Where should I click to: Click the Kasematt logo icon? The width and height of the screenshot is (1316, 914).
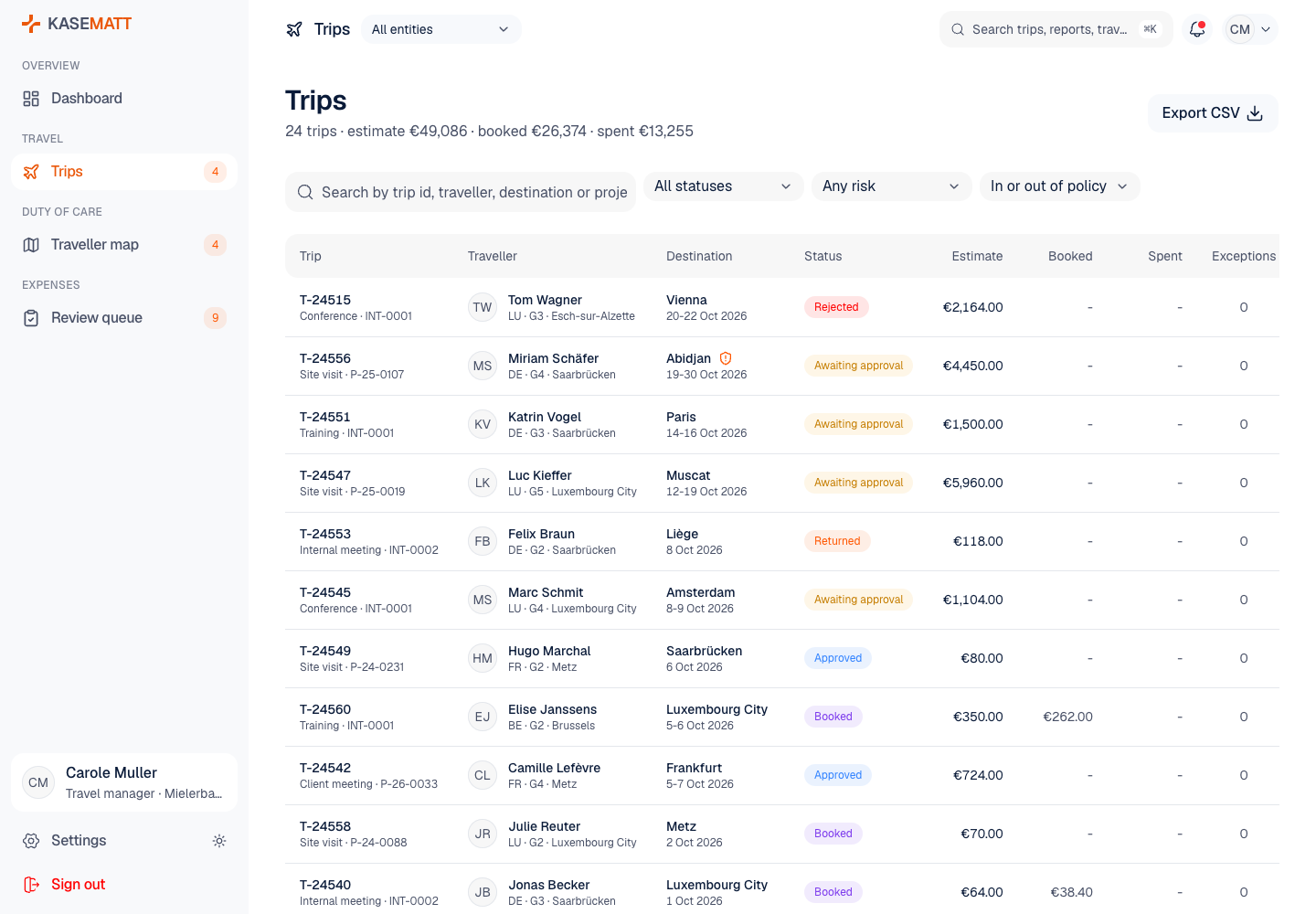[x=31, y=24]
